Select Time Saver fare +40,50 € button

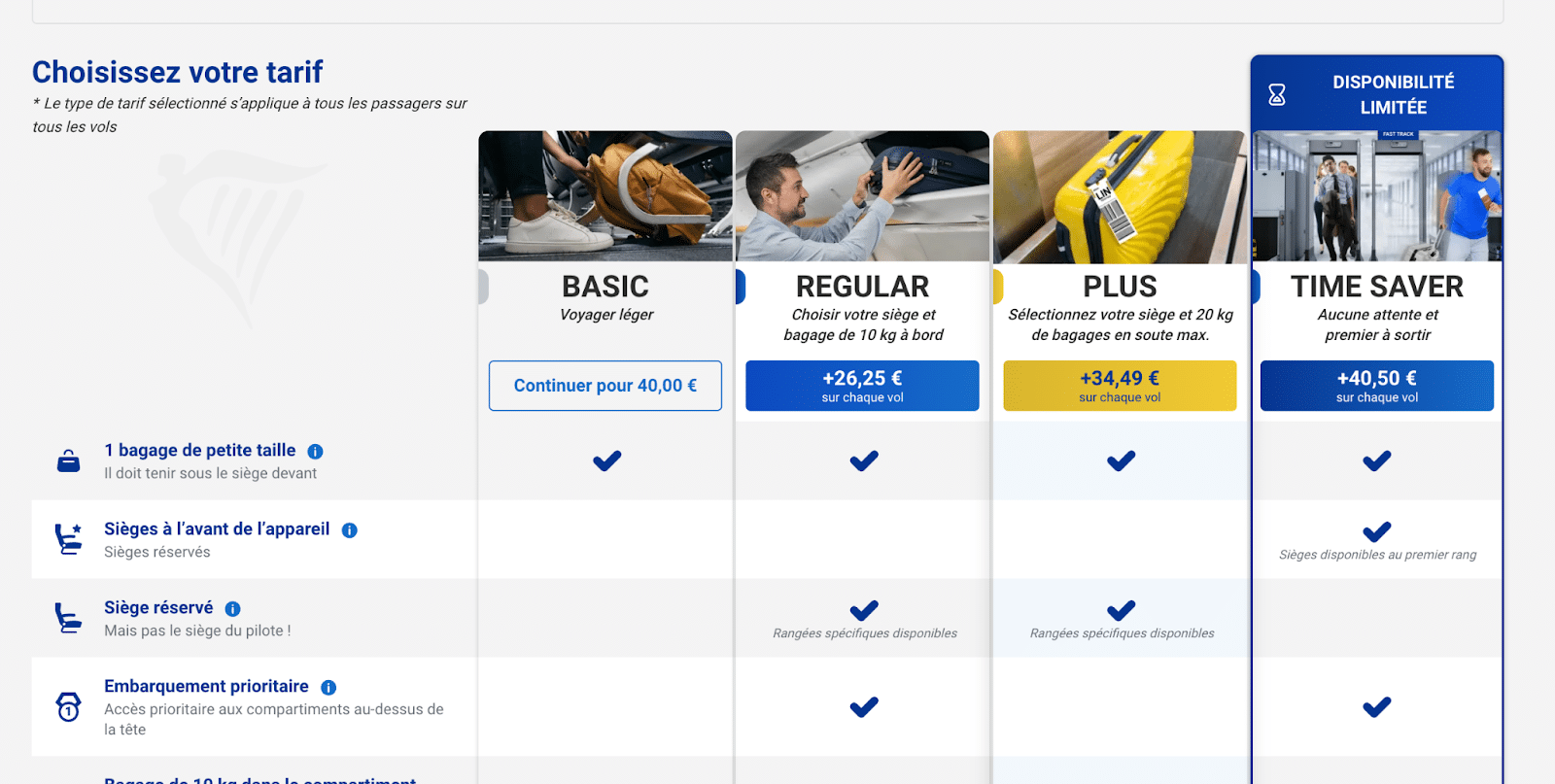[1376, 386]
